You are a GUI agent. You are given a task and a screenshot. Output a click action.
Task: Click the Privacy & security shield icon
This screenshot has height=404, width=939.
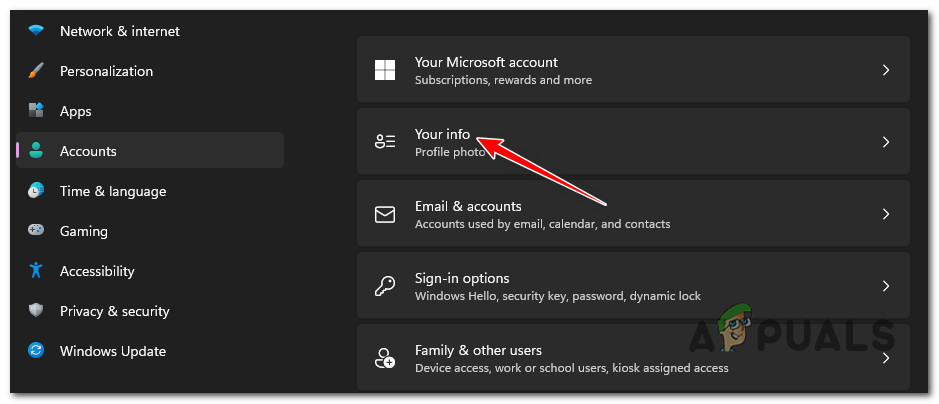[x=36, y=311]
